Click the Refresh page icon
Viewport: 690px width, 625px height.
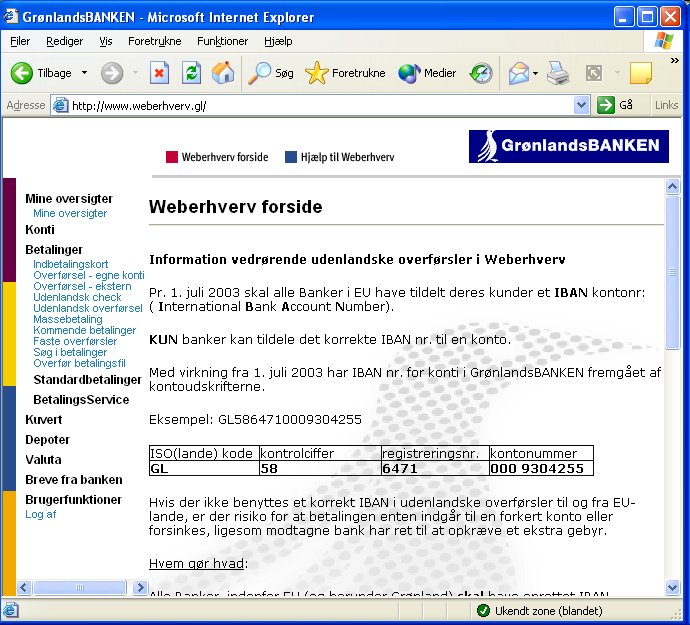pos(191,73)
